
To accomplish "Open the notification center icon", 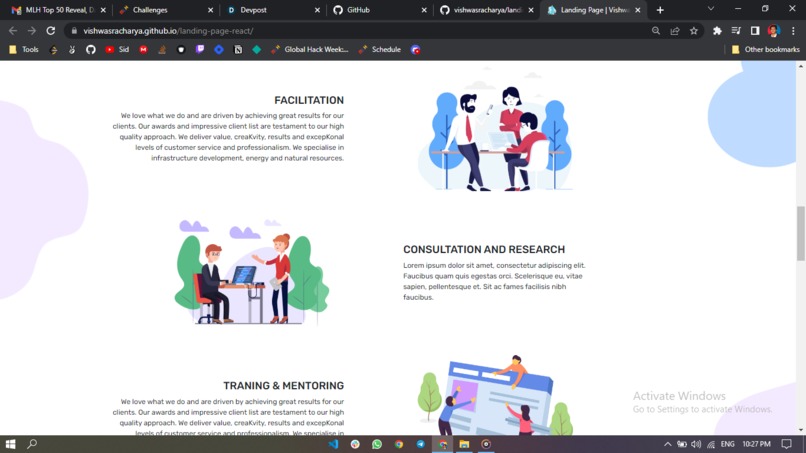I will coord(786,444).
